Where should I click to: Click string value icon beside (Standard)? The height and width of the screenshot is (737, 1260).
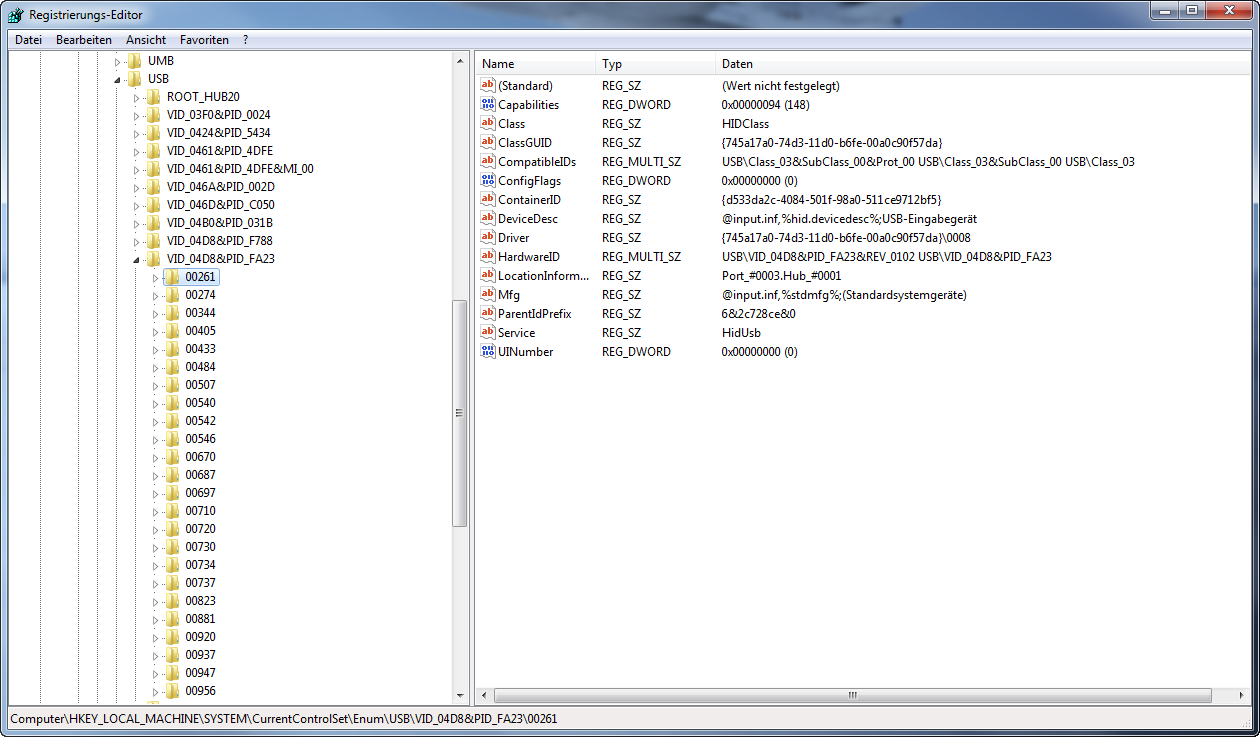(488, 86)
